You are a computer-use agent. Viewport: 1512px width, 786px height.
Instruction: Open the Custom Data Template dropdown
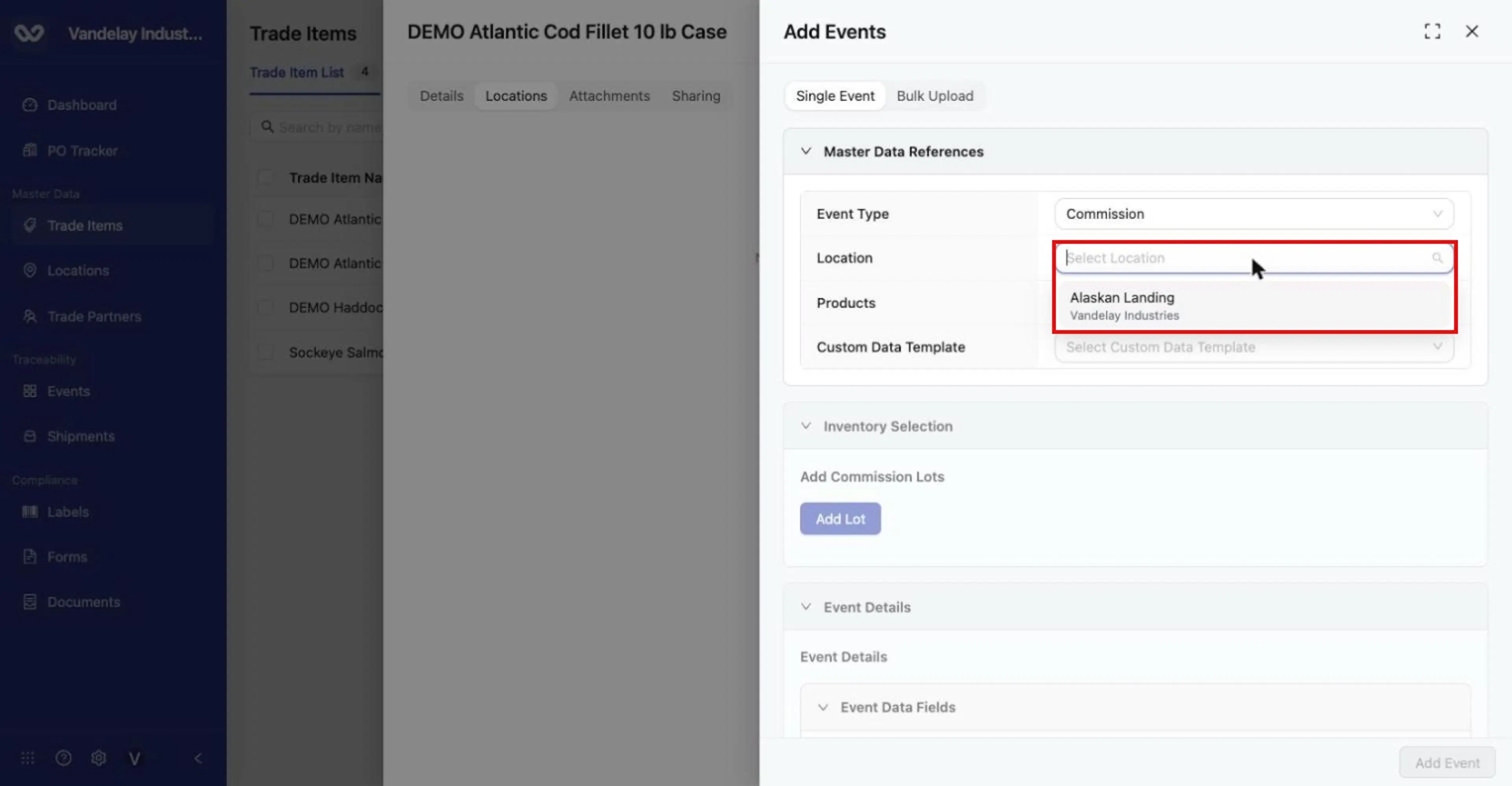1254,347
